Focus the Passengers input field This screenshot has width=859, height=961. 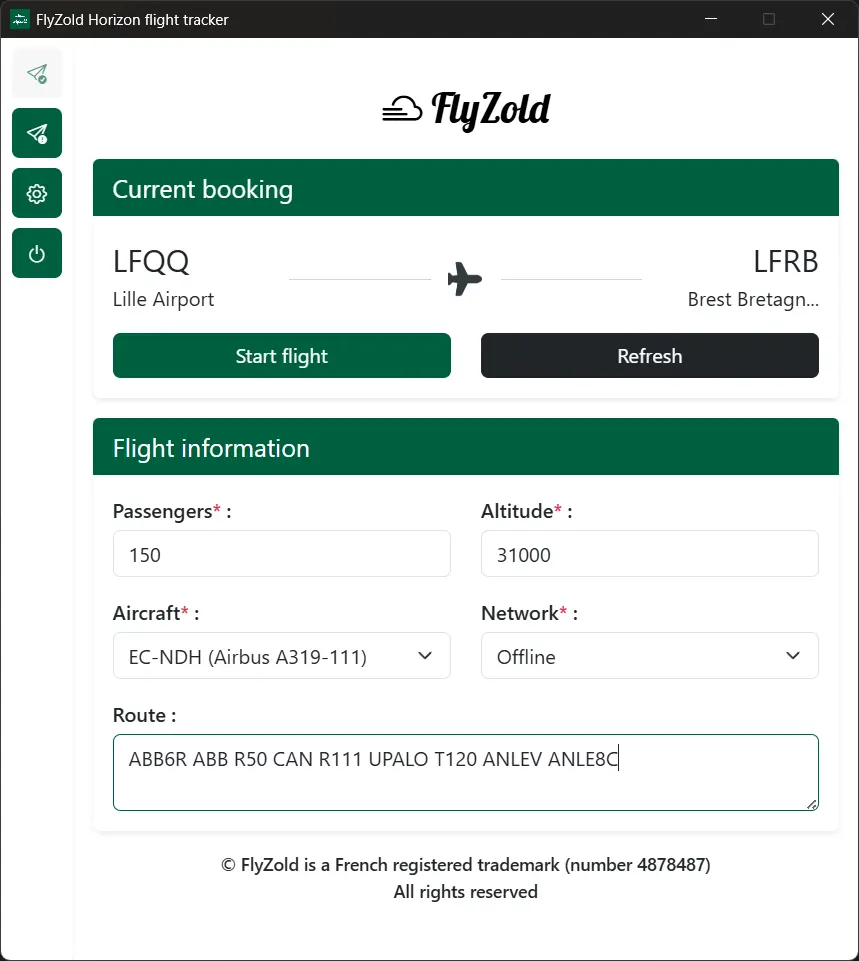(281, 554)
